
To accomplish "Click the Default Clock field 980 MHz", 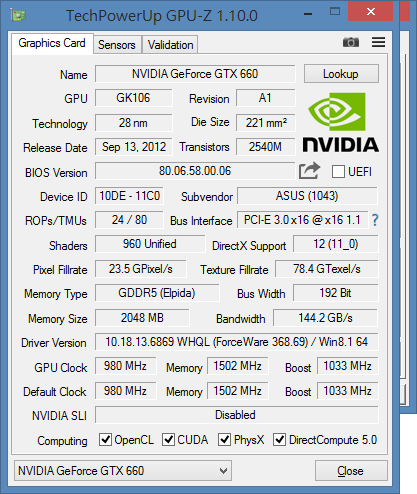I will (125, 391).
